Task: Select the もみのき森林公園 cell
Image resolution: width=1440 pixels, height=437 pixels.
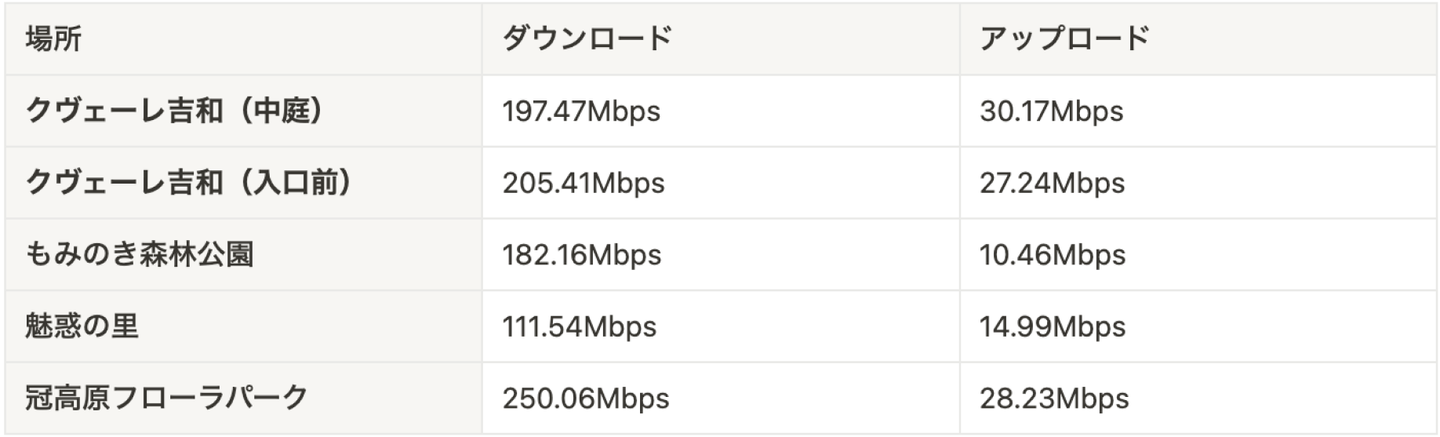Action: 139,255
